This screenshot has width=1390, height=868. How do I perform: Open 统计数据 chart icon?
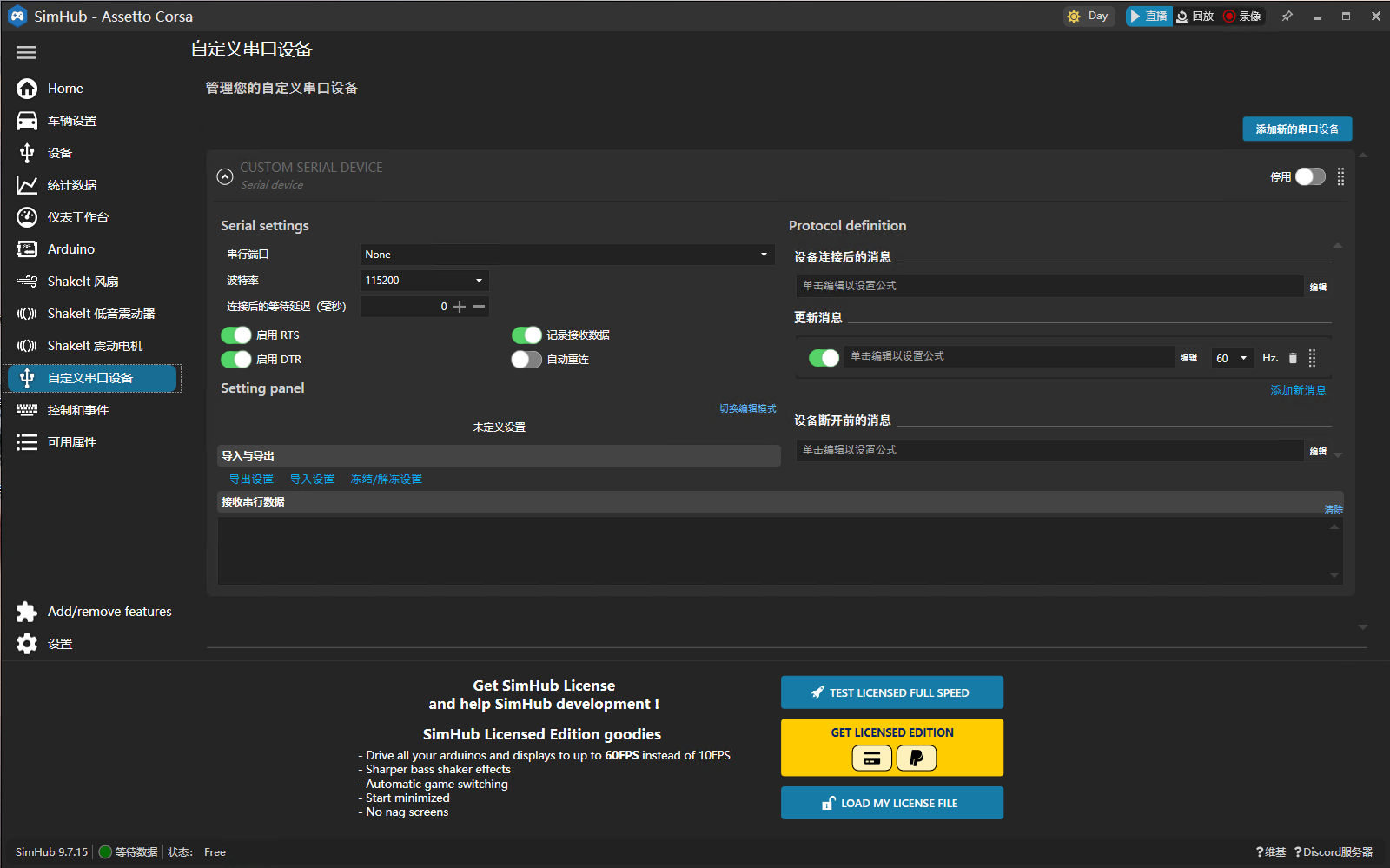pos(27,185)
